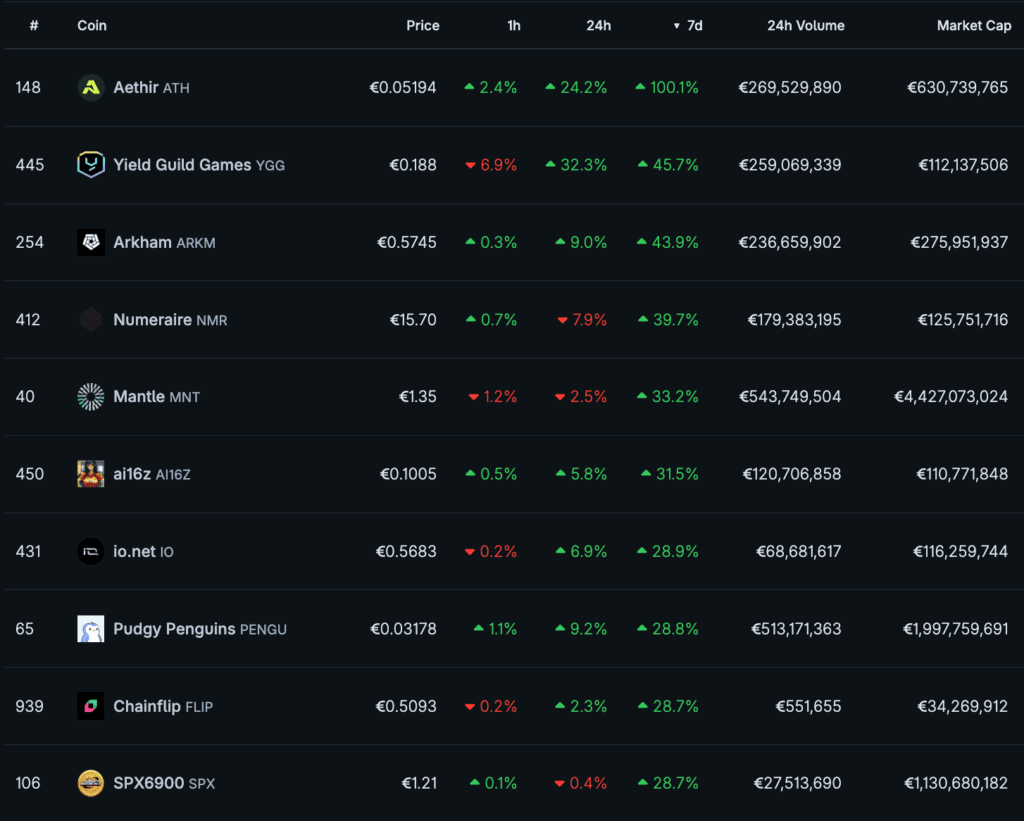Click Pudgy Penguins price €0.03178
The width and height of the screenshot is (1024, 821).
[x=403, y=629]
